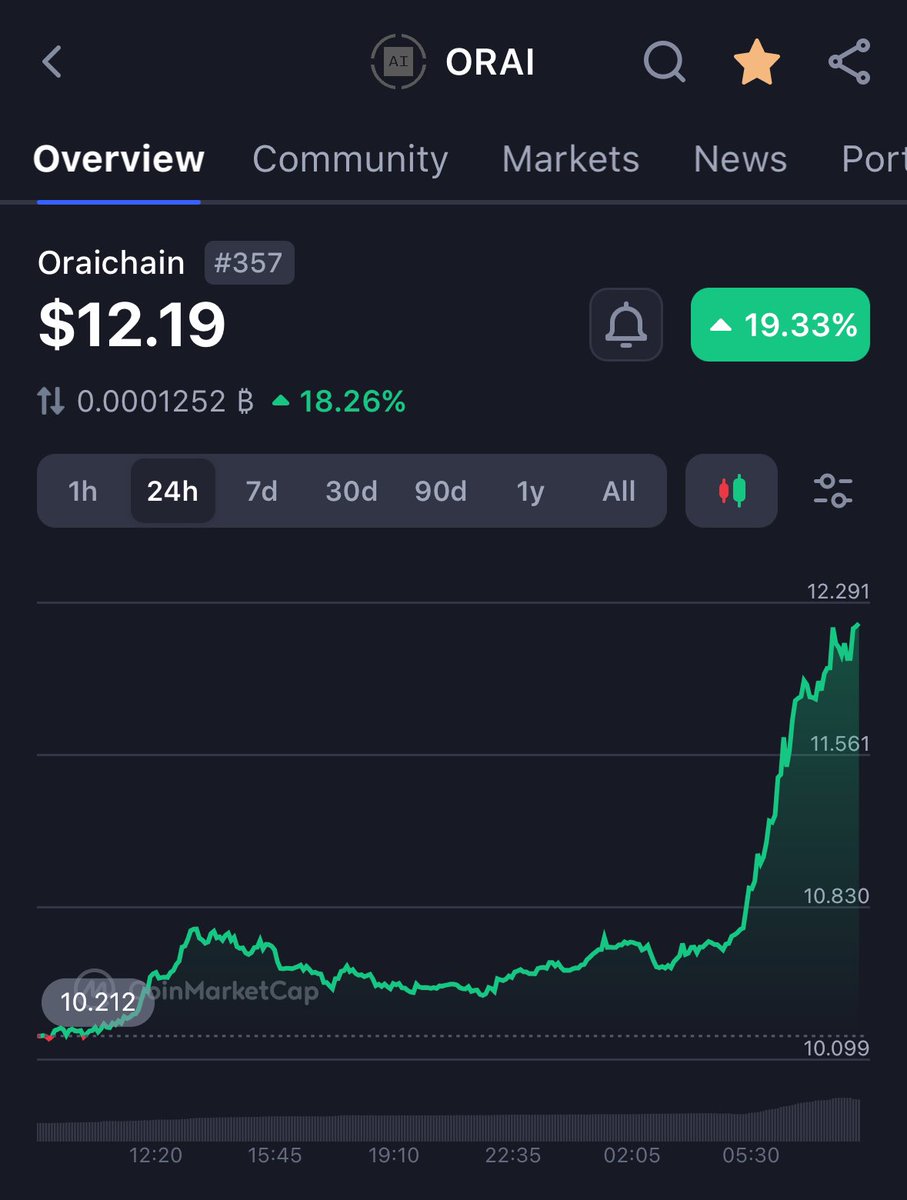Tap the back arrow

(x=52, y=61)
